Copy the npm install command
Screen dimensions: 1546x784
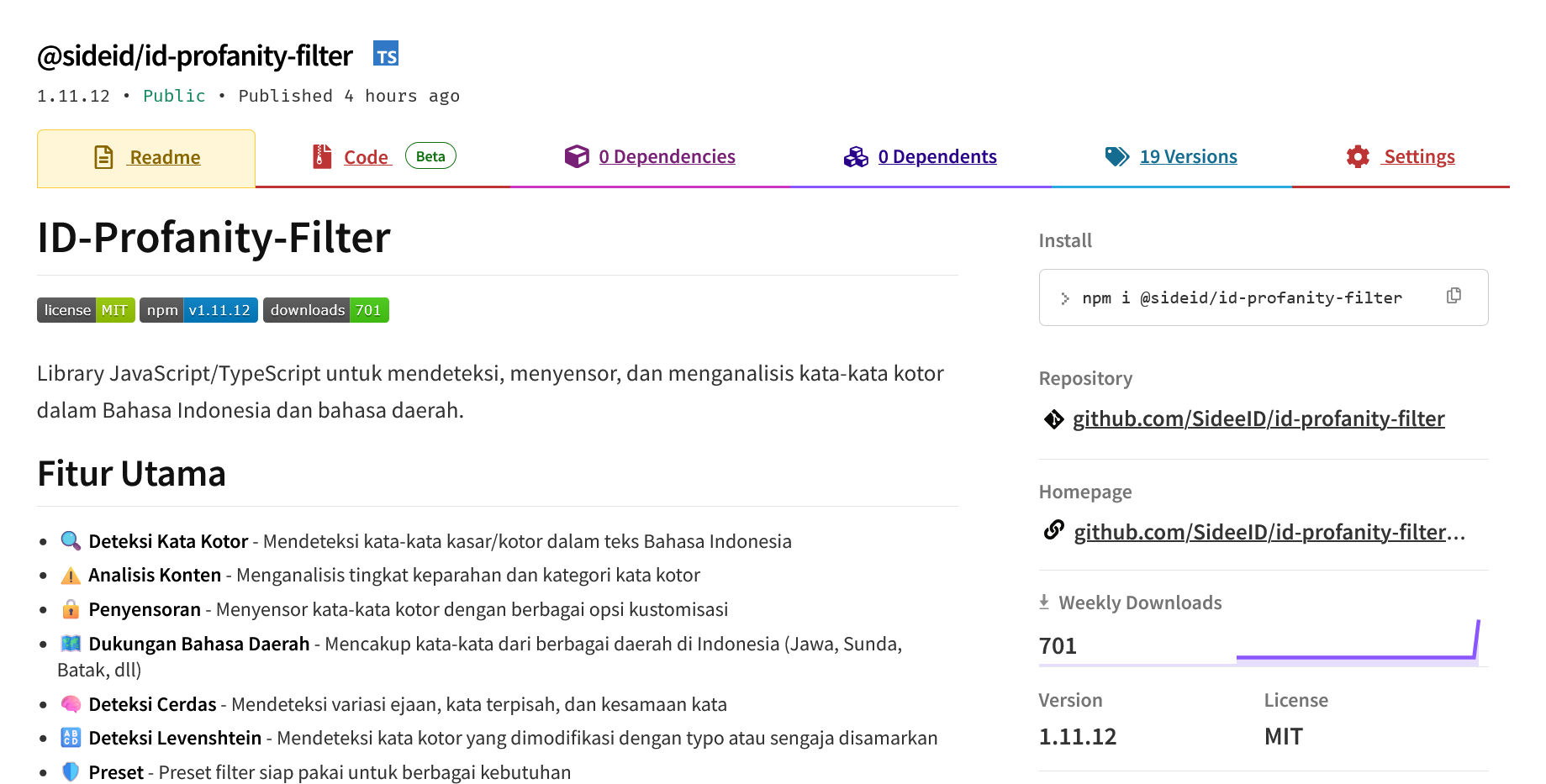pos(1454,296)
